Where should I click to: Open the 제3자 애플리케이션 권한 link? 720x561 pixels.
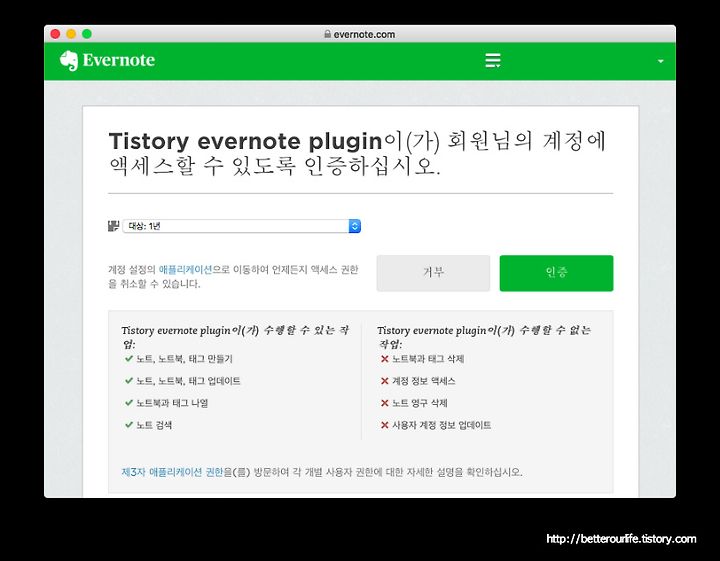pos(172,472)
